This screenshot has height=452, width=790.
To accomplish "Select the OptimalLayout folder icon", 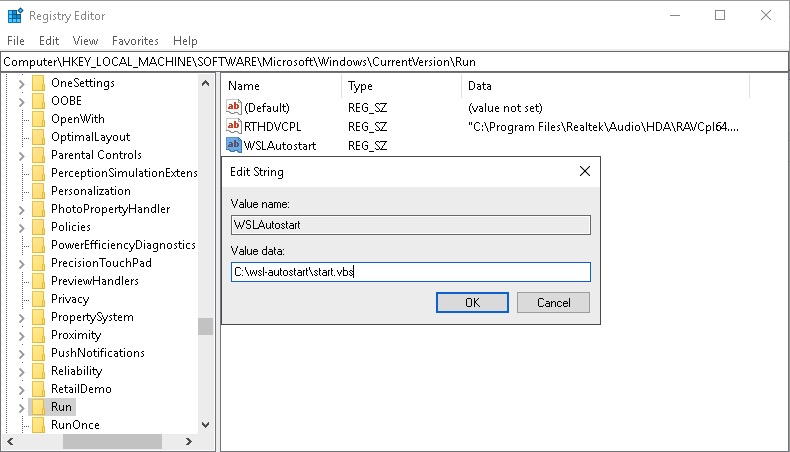I will pos(38,137).
